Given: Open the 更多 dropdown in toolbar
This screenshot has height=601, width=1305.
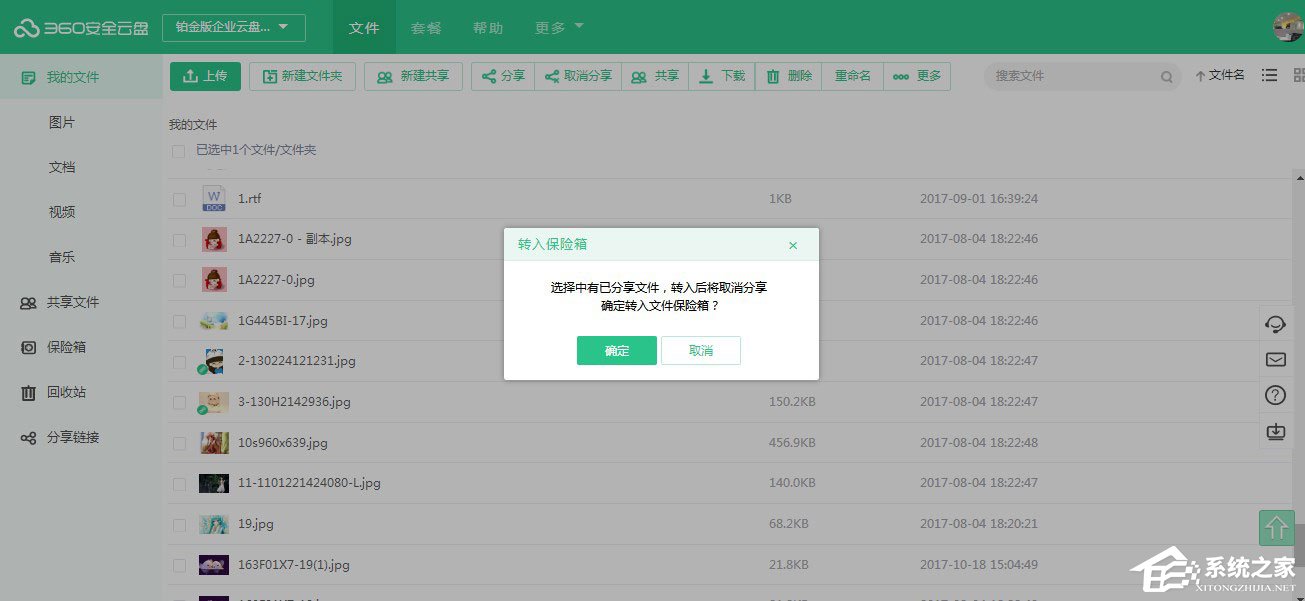Looking at the screenshot, I should (916, 75).
